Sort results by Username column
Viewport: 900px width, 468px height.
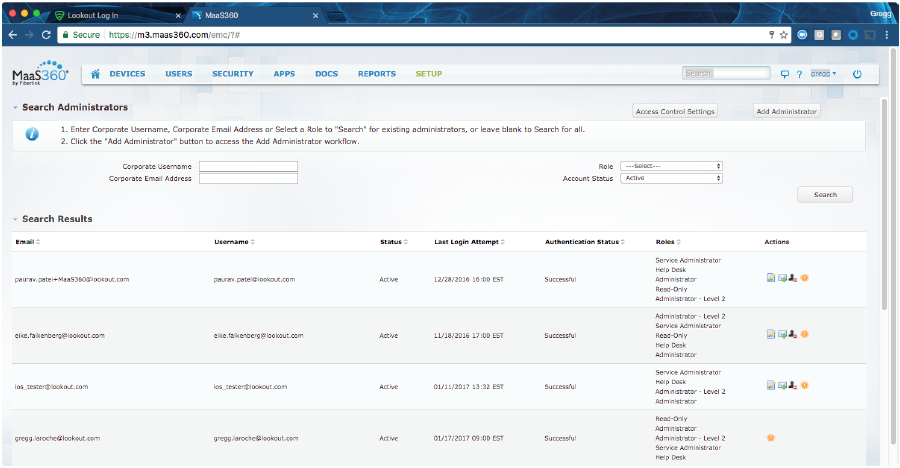pos(234,242)
